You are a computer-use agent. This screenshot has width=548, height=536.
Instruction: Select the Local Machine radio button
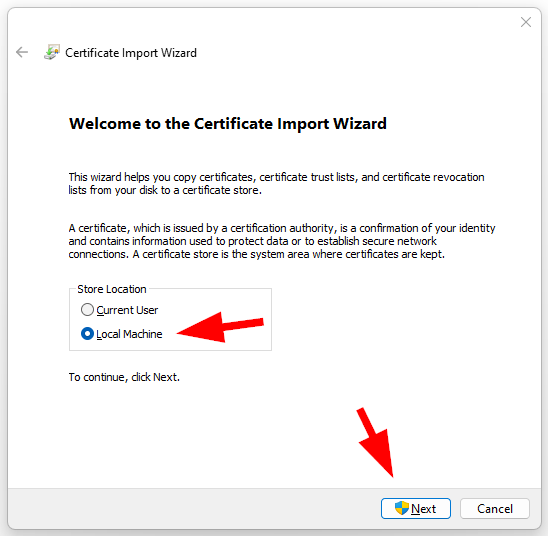(x=87, y=334)
